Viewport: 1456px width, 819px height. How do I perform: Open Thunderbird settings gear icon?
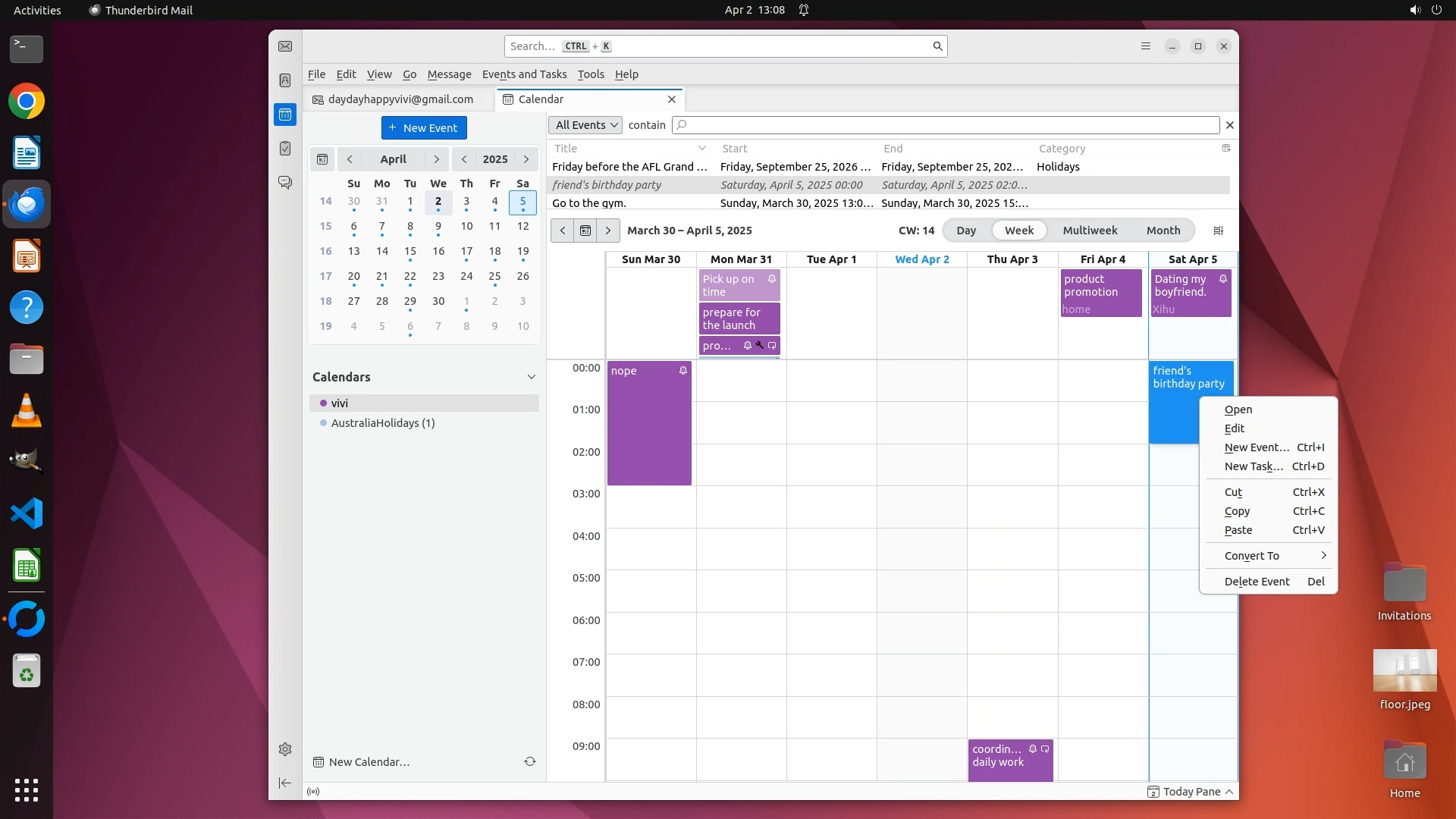285,749
